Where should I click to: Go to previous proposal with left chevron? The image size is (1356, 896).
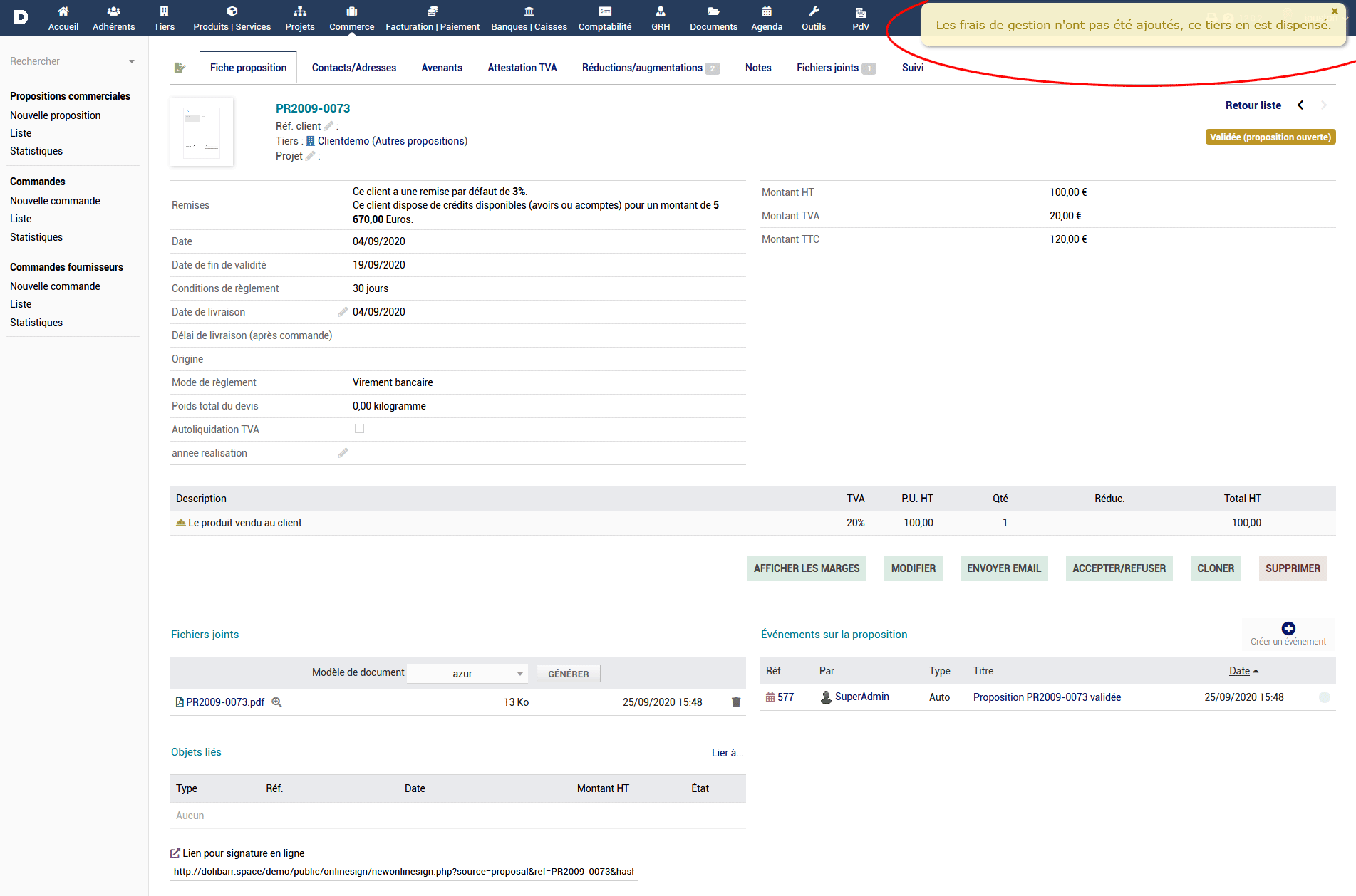(x=1300, y=105)
